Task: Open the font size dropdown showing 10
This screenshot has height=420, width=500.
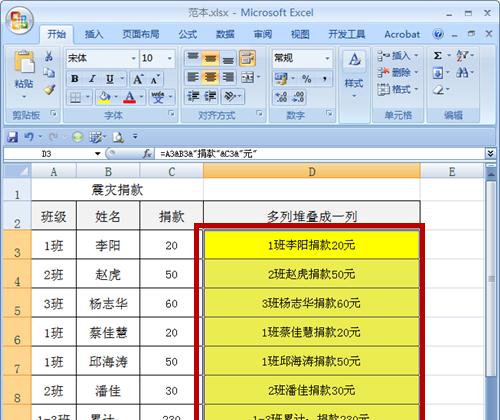Action: pos(170,58)
